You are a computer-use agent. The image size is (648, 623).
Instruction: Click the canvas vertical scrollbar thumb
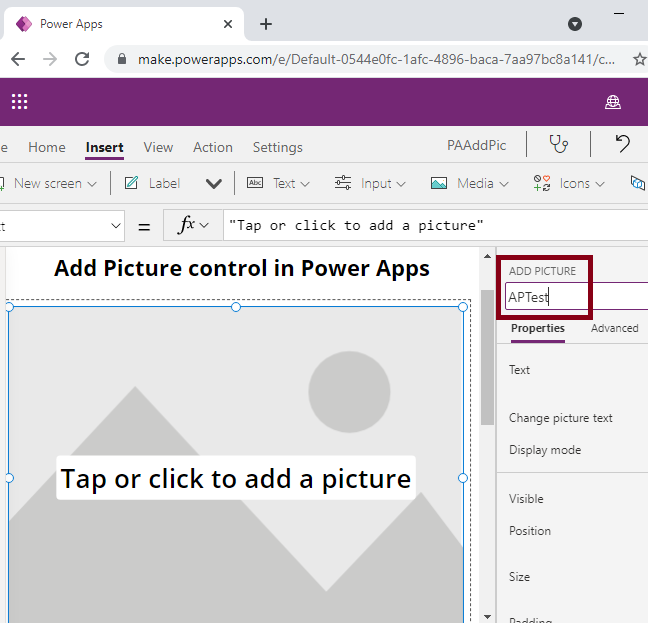[487, 357]
